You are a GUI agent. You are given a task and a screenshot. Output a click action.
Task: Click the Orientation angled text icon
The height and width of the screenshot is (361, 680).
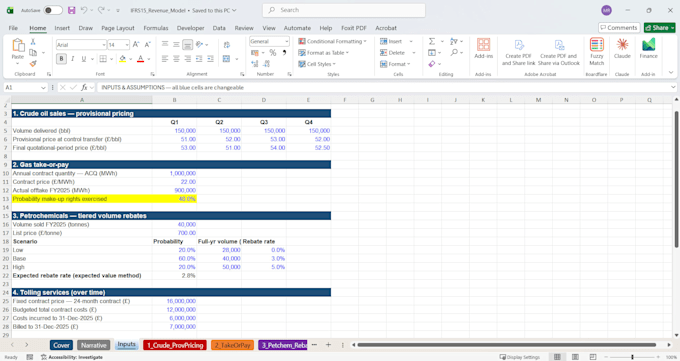click(199, 44)
